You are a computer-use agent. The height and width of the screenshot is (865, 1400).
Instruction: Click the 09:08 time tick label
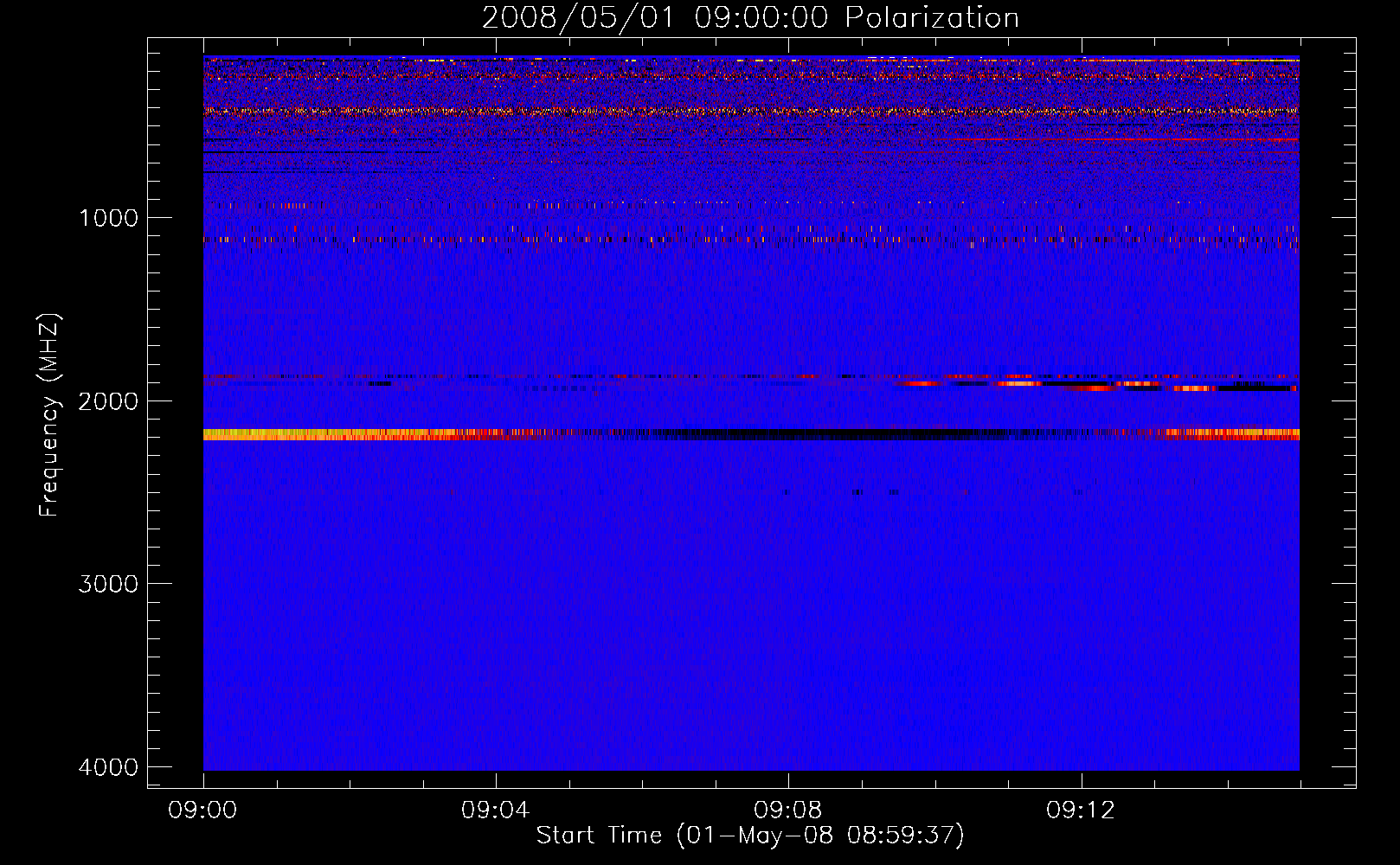click(x=788, y=811)
